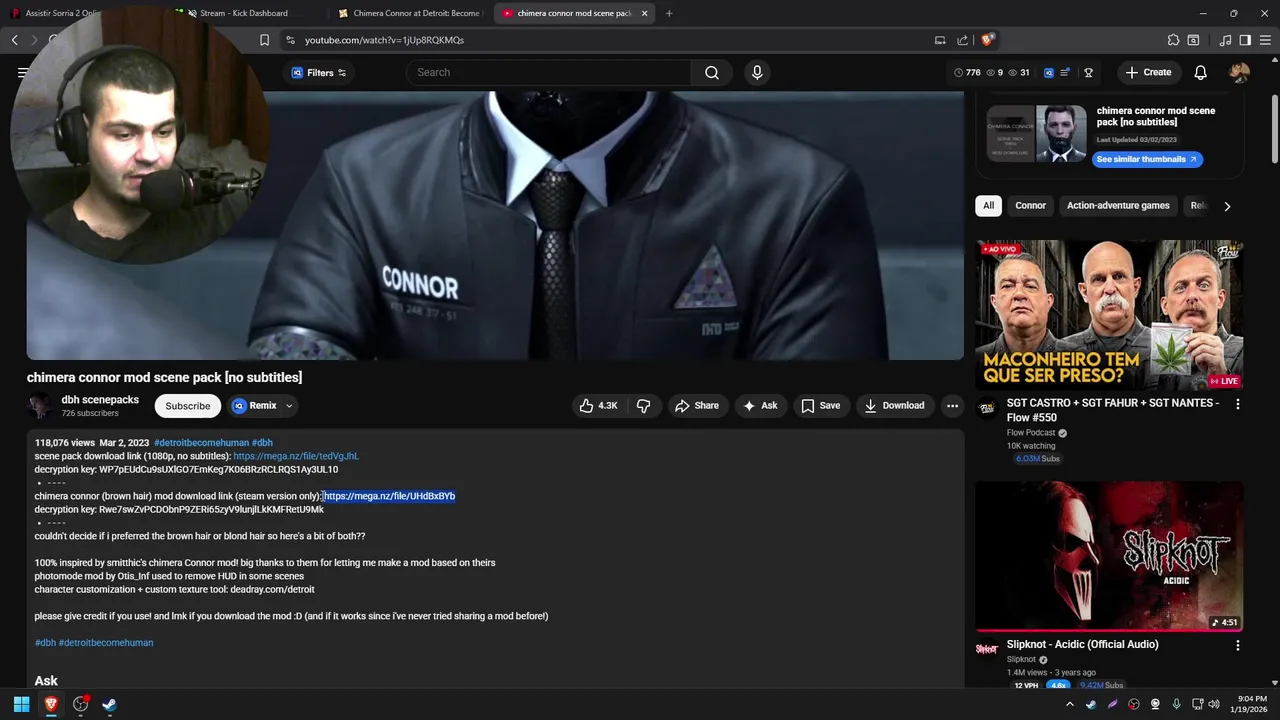Focus the YouTube search input field
The width and height of the screenshot is (1280, 720).
point(548,72)
